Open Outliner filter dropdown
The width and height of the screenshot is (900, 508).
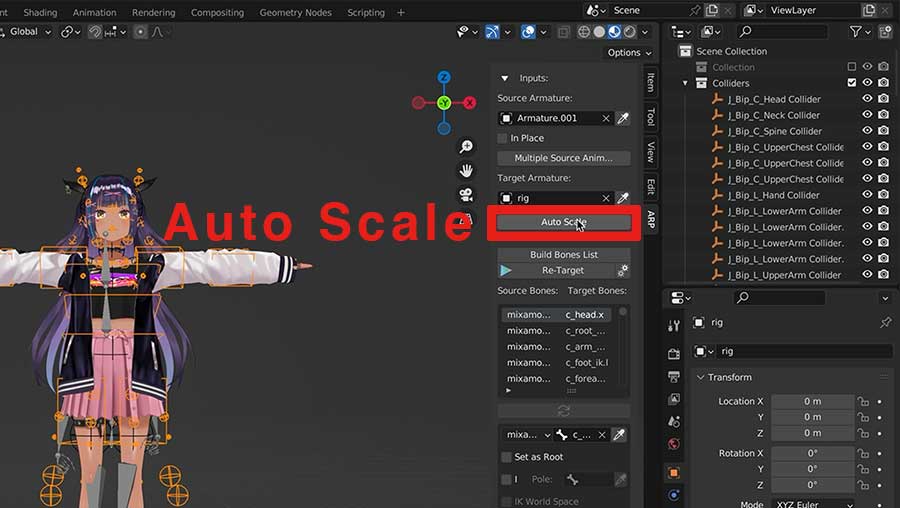click(x=859, y=32)
